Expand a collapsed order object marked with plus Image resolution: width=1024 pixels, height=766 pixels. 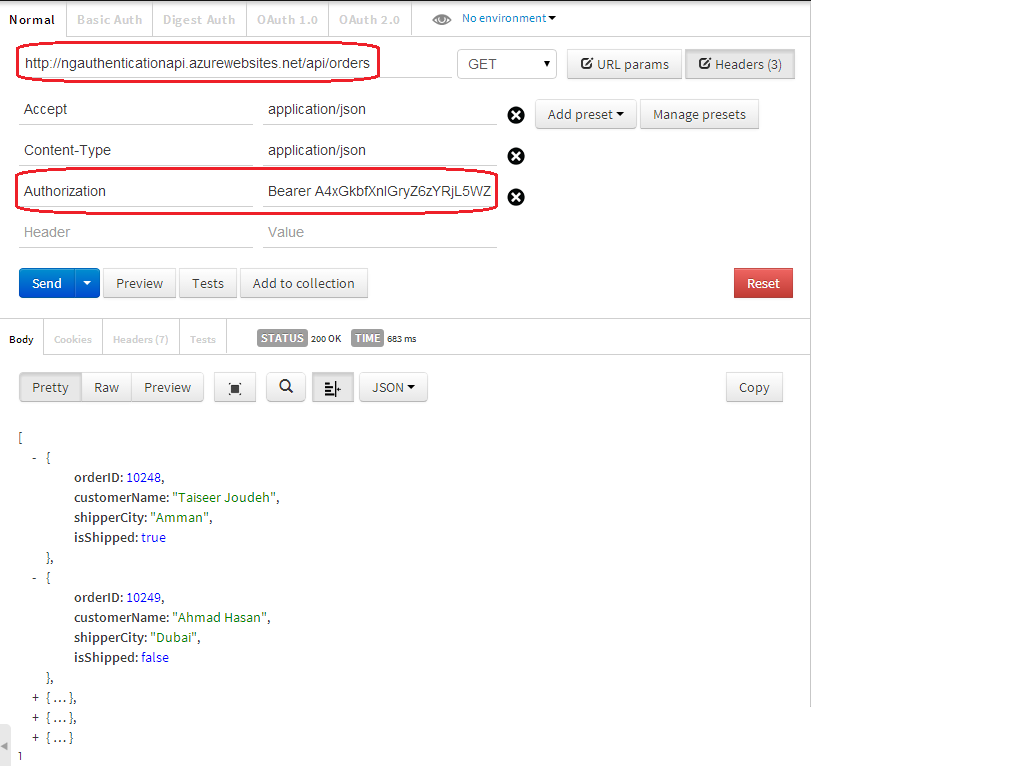pos(33,697)
